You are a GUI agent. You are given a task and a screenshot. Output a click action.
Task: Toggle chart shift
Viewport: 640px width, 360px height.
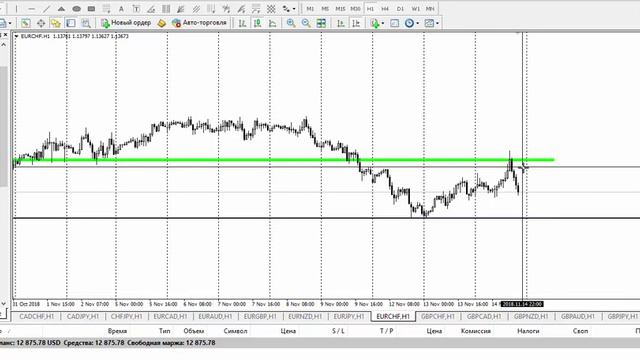pos(356,23)
